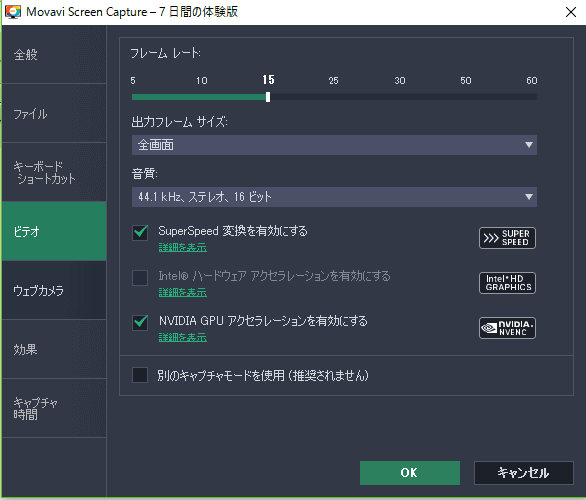Switch to the 全般 tab

pyautogui.click(x=54, y=55)
